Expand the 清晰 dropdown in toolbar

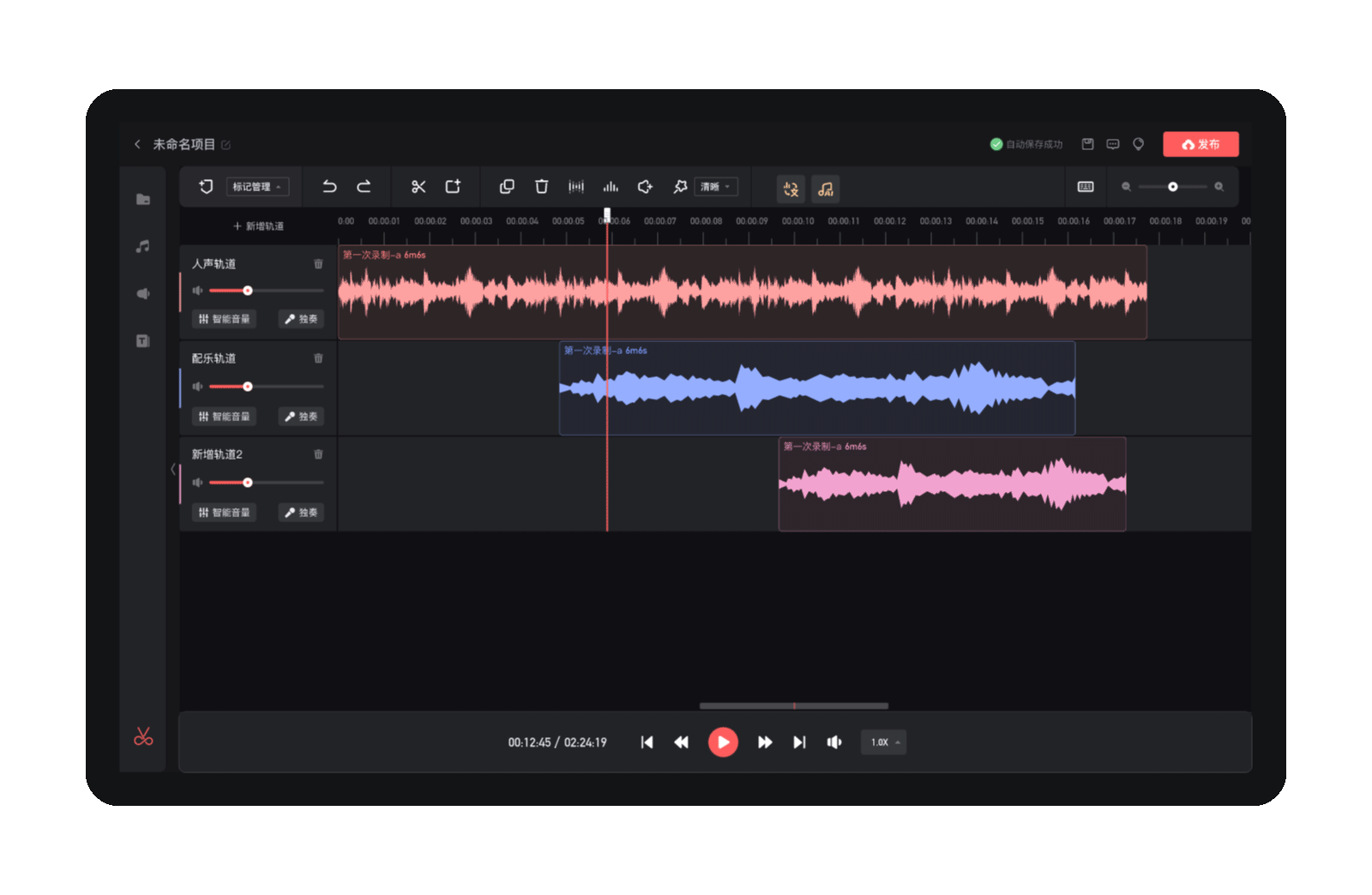[715, 187]
